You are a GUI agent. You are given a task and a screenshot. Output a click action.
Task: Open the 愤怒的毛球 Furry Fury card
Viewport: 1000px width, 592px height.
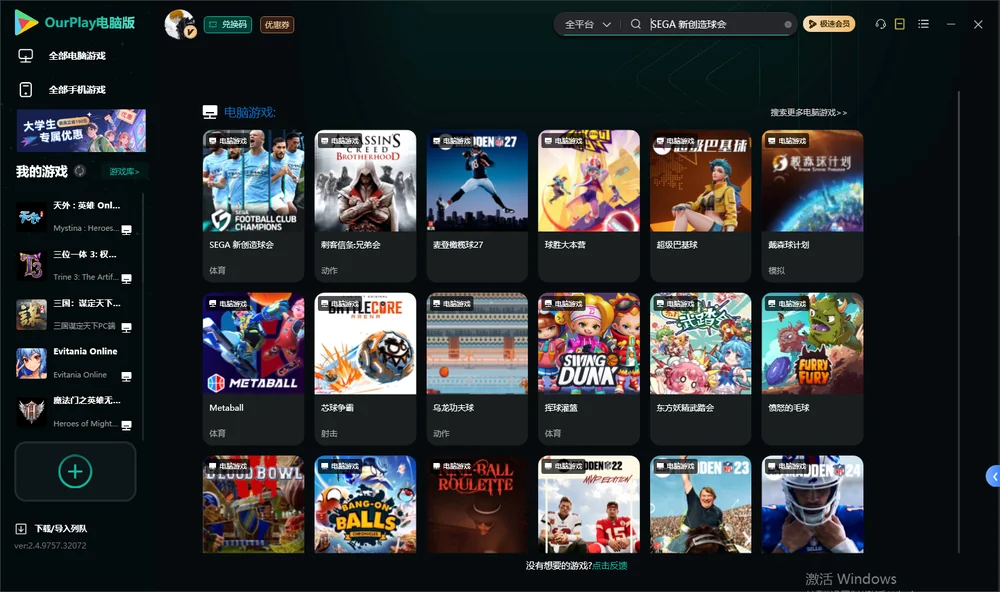tap(812, 368)
